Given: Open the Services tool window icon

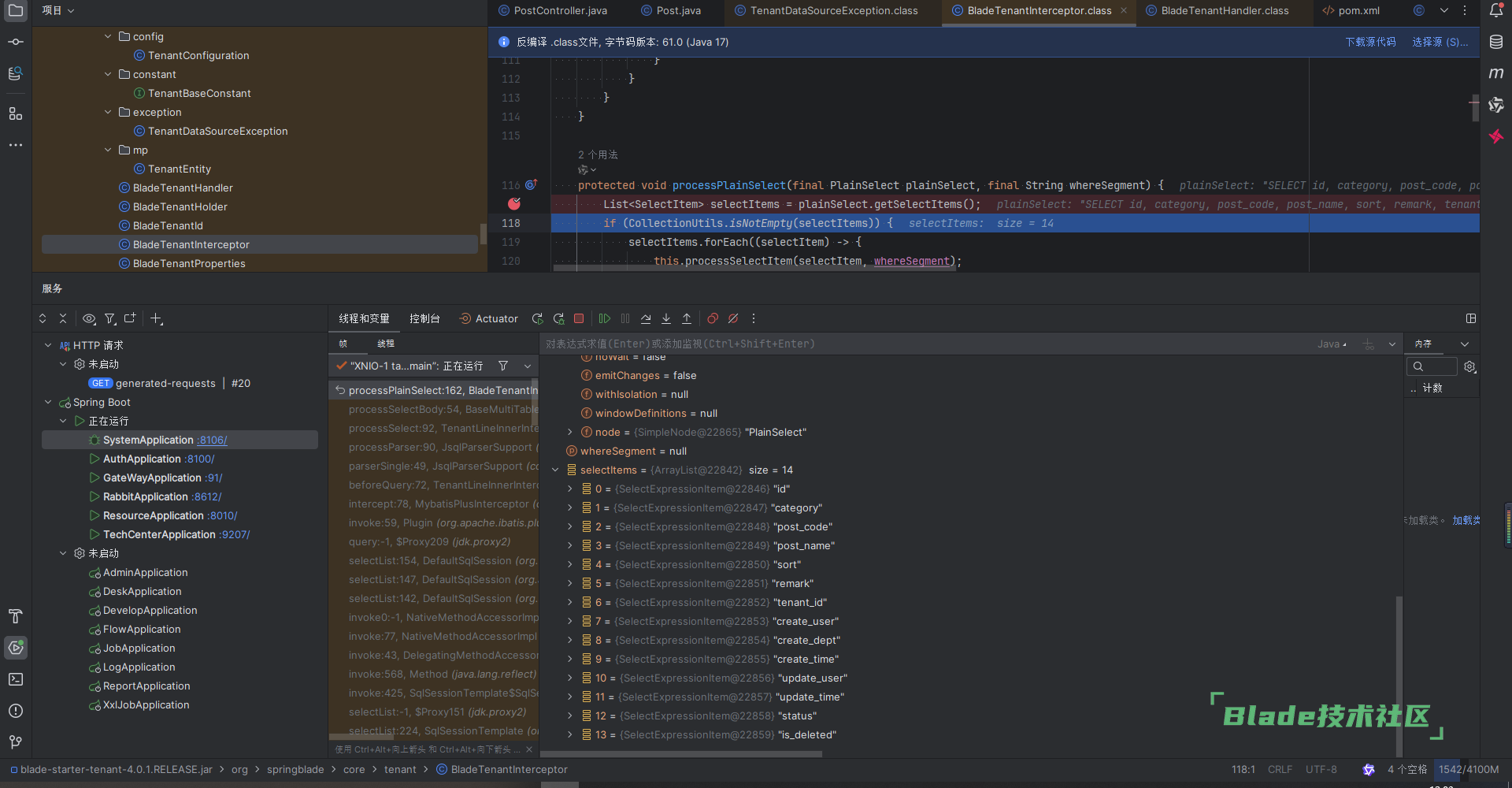Looking at the screenshot, I should [x=16, y=648].
